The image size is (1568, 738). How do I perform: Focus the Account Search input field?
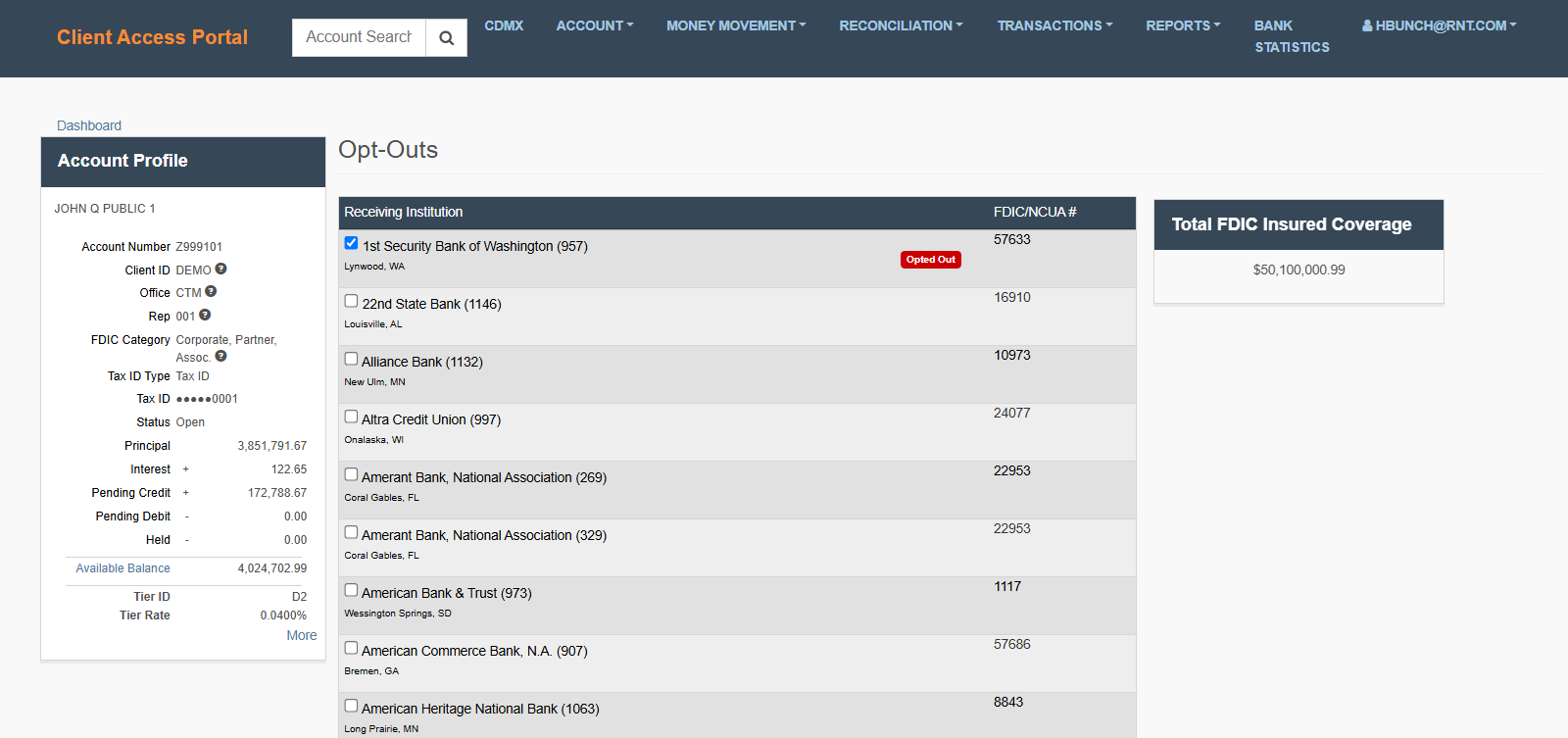coord(359,37)
